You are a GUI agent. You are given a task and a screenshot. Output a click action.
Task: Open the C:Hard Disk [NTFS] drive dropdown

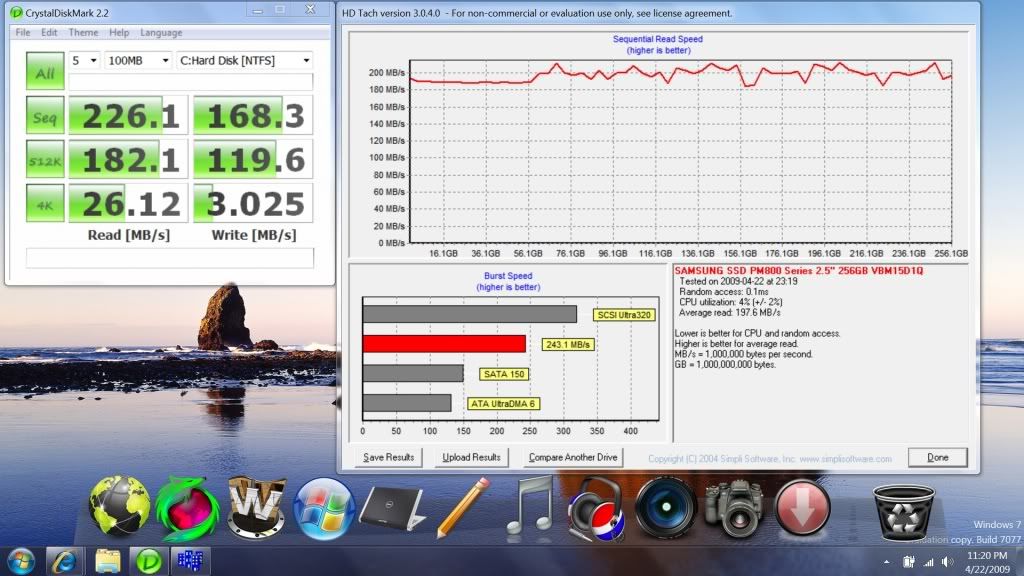244,60
